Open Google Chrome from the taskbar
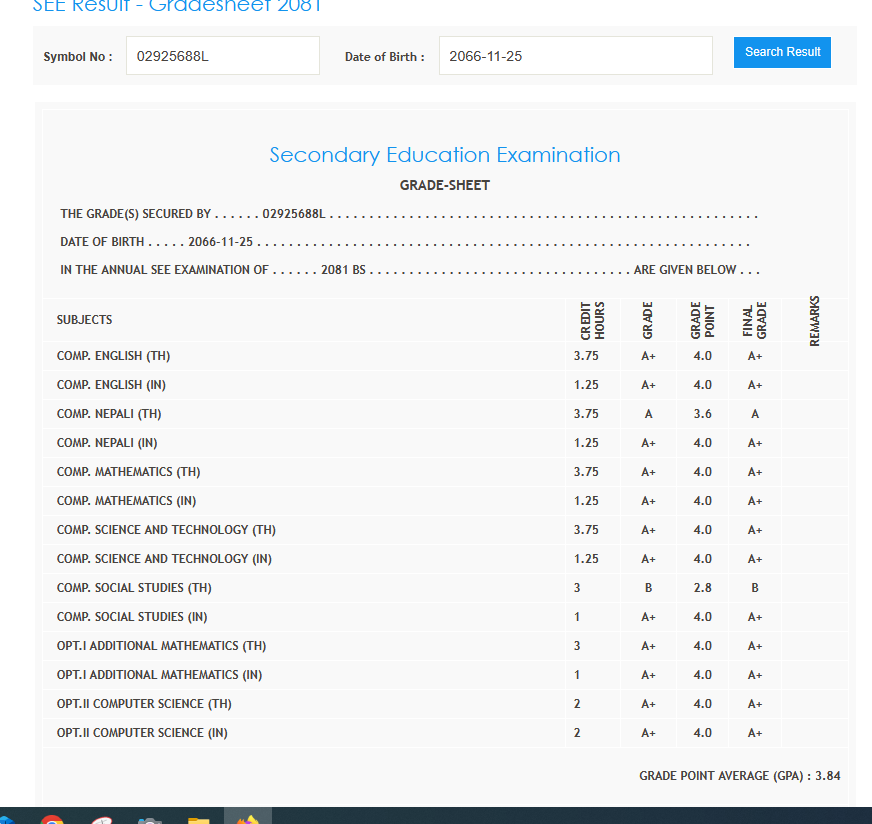 52,820
